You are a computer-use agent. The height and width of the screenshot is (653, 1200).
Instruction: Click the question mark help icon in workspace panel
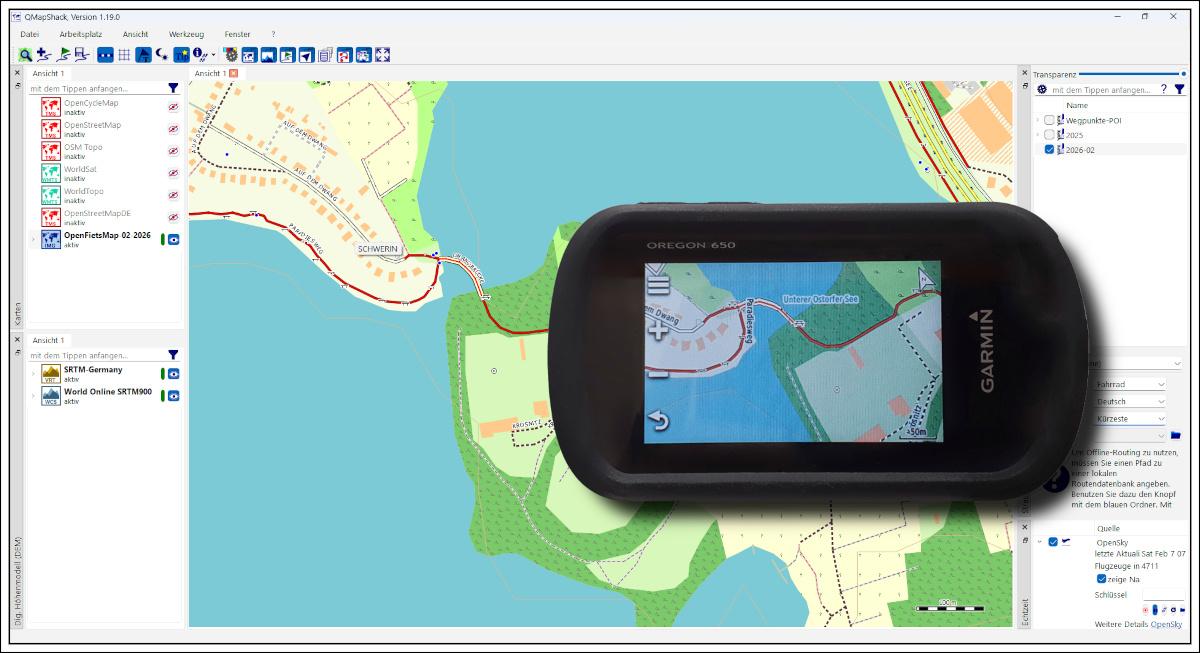1163,89
